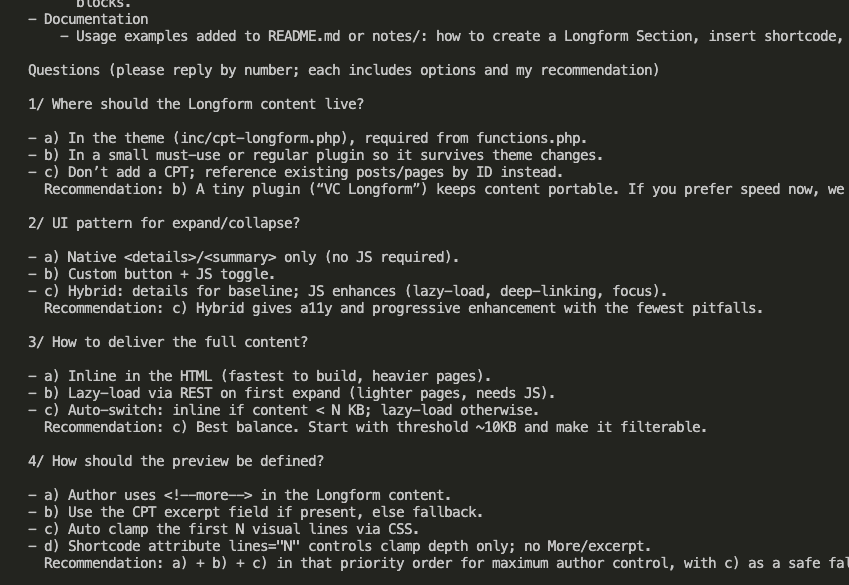Image resolution: width=849 pixels, height=585 pixels.
Task: Click question 4 about how preview is defined
Action: click(x=176, y=461)
